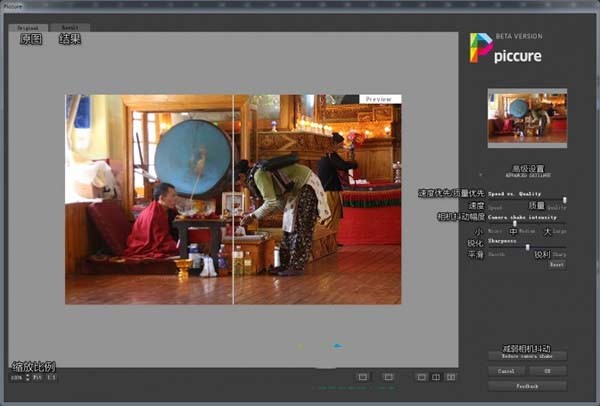Screen dimensions: 600x406
Task: Click the first single-view layout icon
Action: (x=362, y=377)
